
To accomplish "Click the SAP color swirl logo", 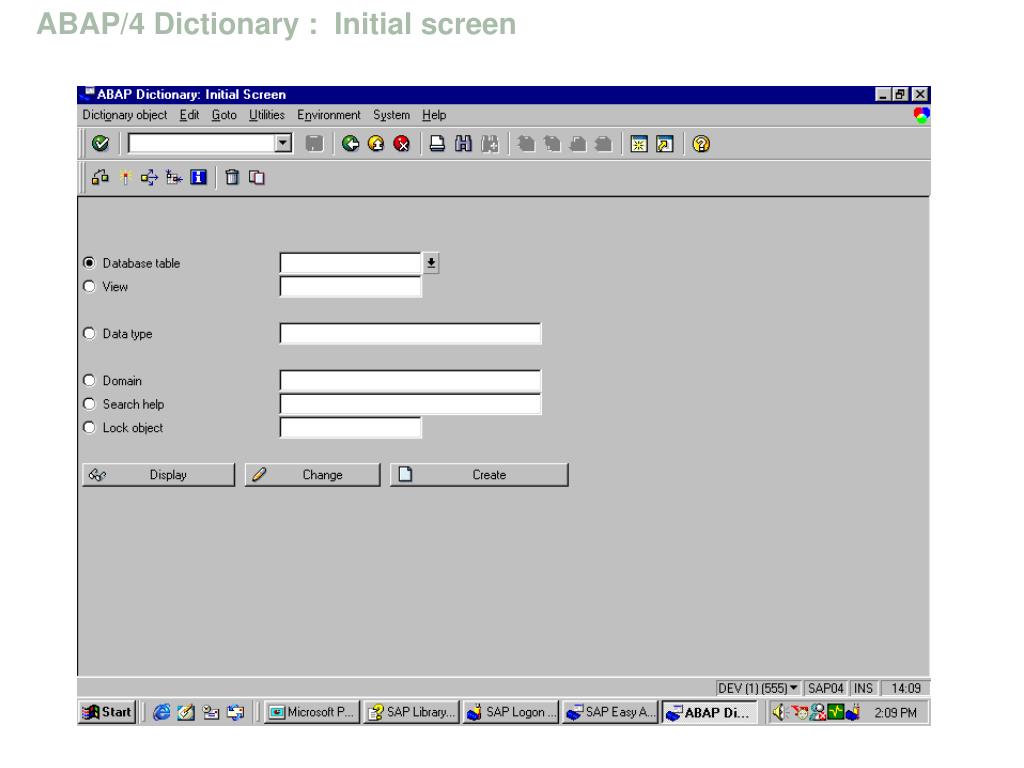I will click(921, 116).
